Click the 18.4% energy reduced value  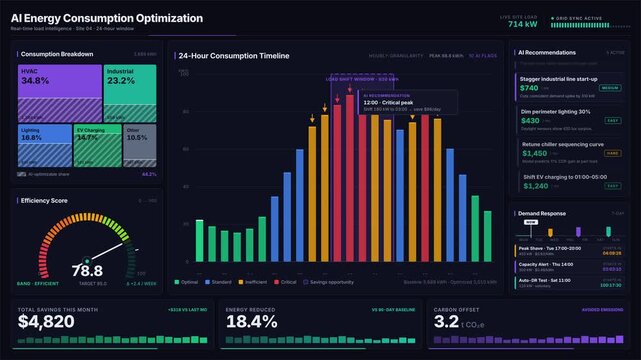point(251,322)
